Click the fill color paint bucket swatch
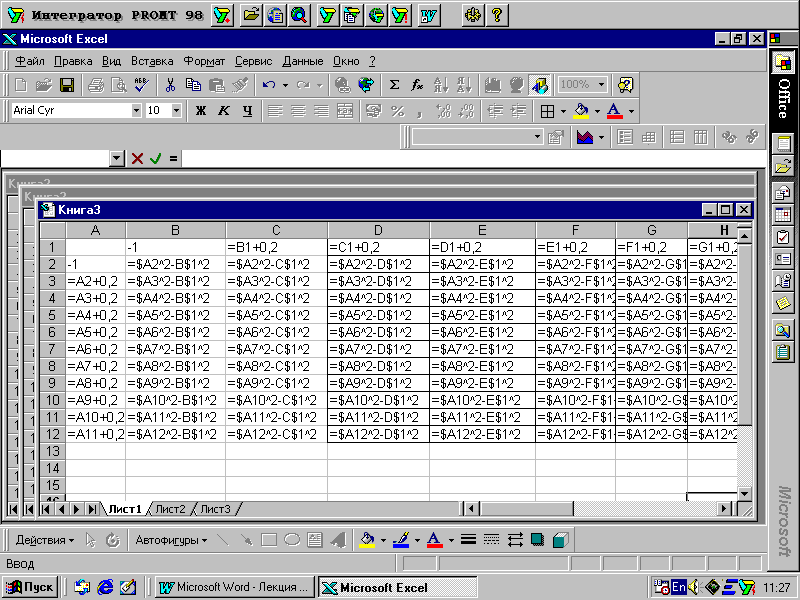 click(x=580, y=111)
